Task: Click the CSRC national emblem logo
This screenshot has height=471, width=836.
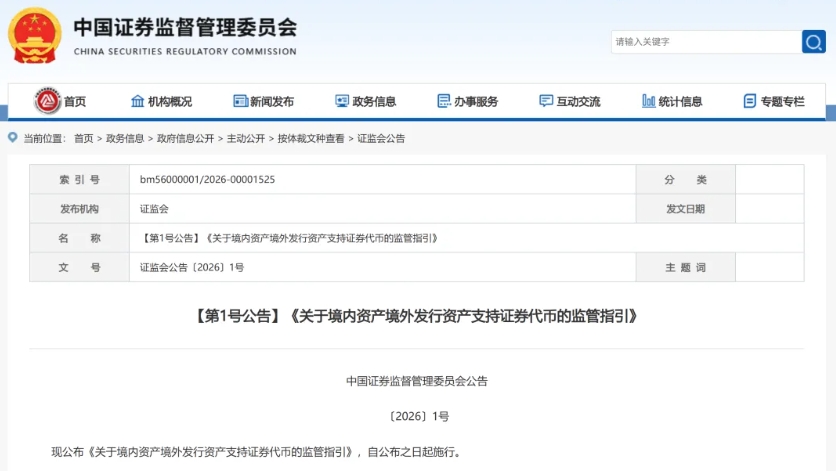Action: pyautogui.click(x=35, y=36)
